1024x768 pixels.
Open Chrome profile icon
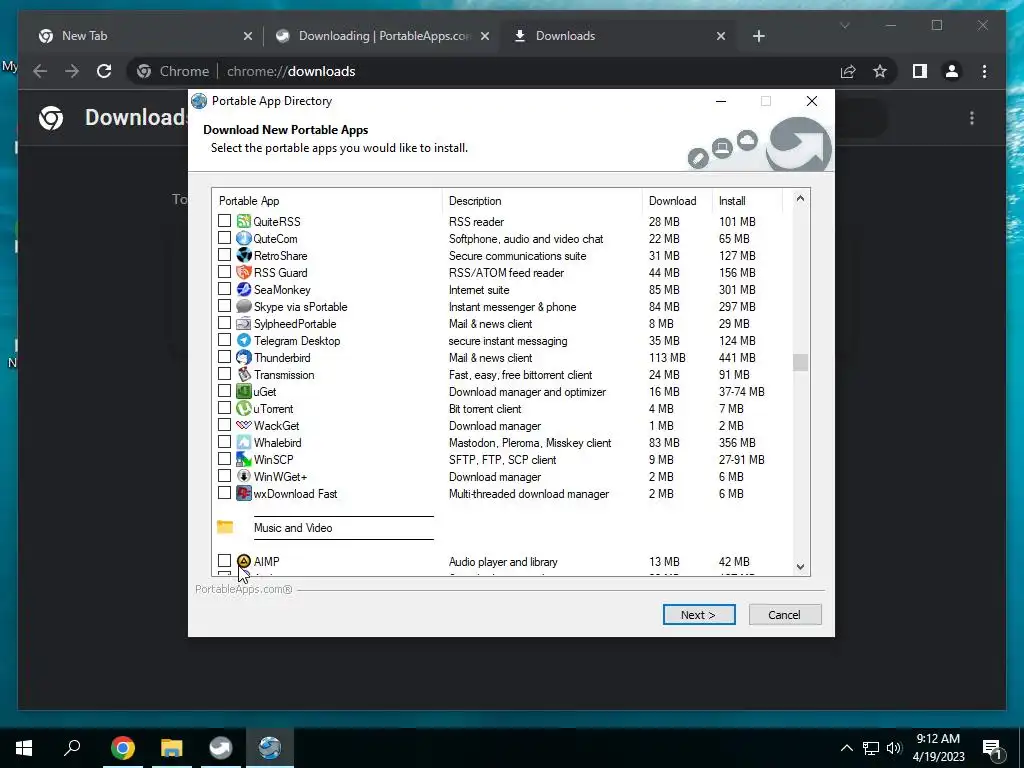point(952,71)
